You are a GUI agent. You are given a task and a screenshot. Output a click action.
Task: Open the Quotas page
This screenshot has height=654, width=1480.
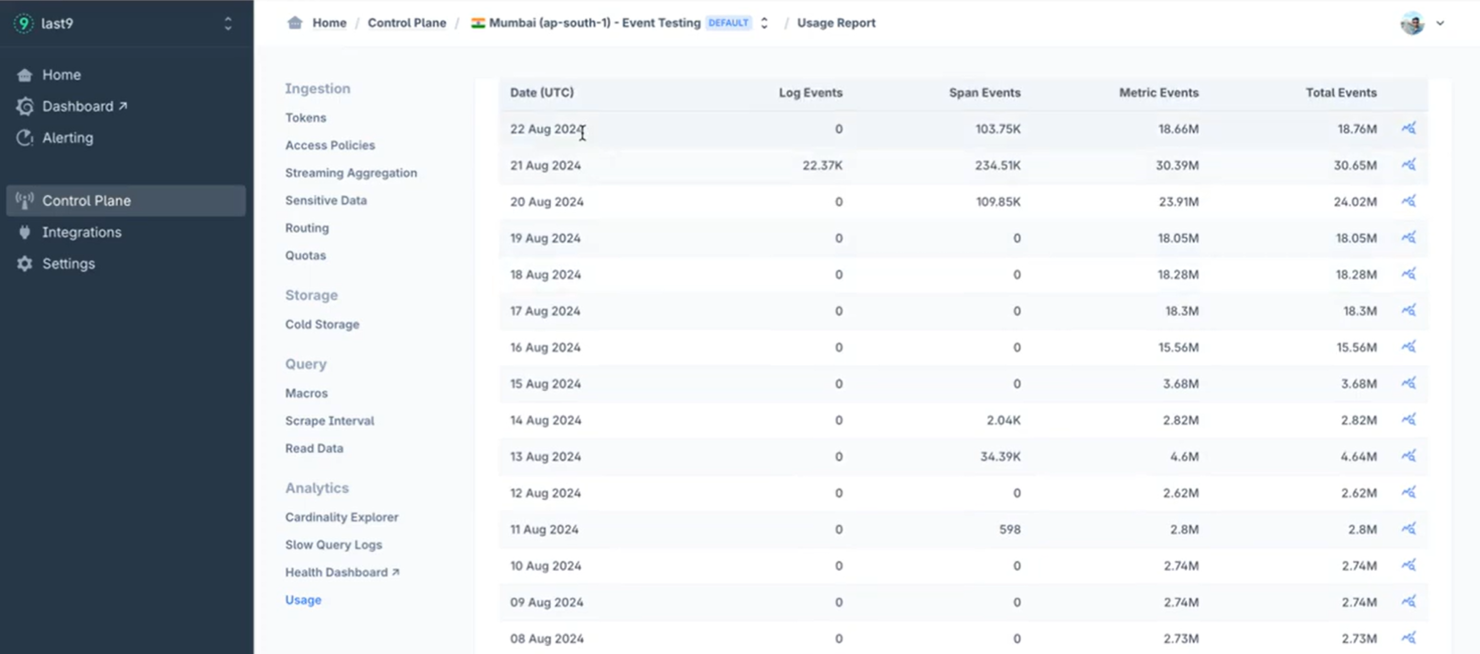(x=305, y=255)
